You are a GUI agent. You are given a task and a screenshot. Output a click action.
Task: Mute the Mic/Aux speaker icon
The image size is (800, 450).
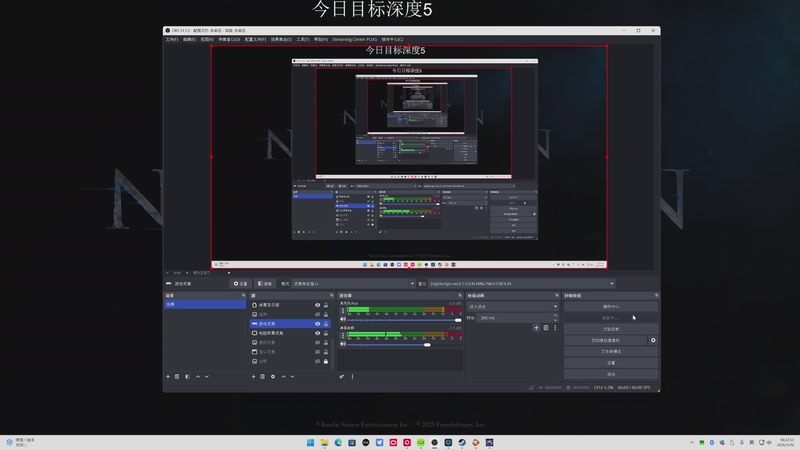click(343, 319)
